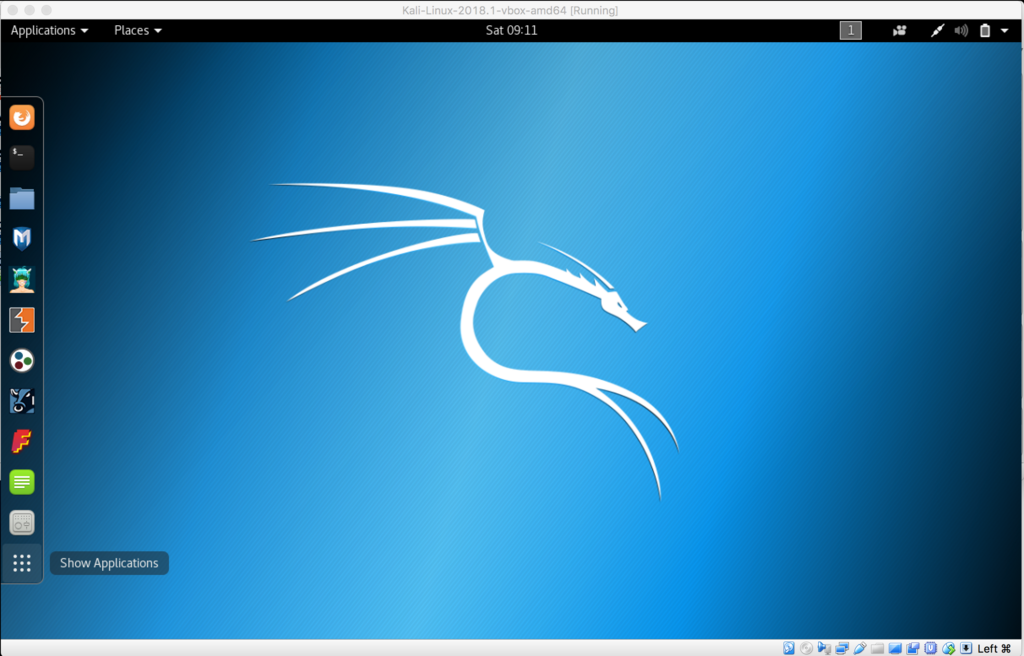
Task: Open the Sat 09:11 clock calendar
Action: click(511, 30)
